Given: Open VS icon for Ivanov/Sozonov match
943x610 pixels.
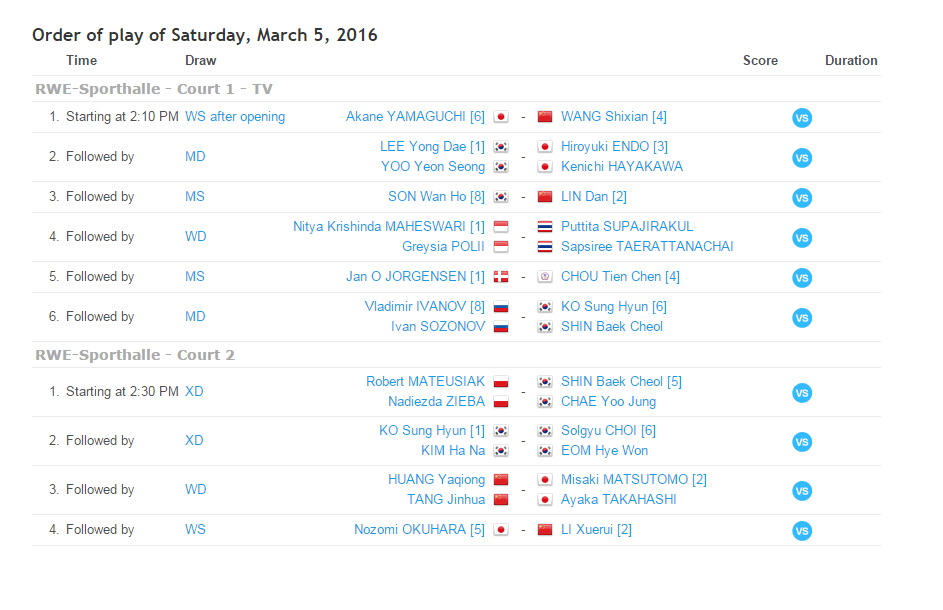Looking at the screenshot, I should pos(801,318).
